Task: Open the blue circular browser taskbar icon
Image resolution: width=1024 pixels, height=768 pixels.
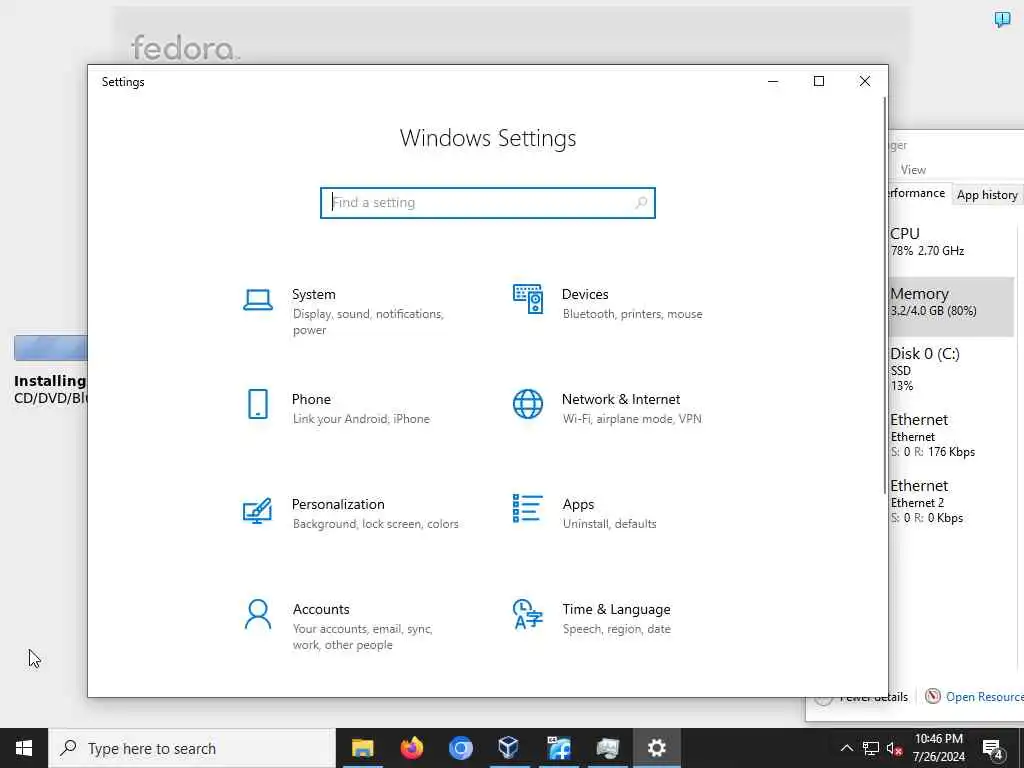Action: coord(460,748)
